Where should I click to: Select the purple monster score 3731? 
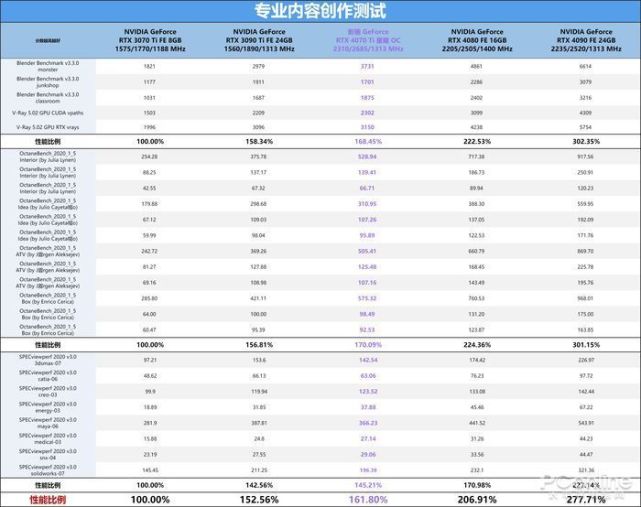tap(367, 66)
